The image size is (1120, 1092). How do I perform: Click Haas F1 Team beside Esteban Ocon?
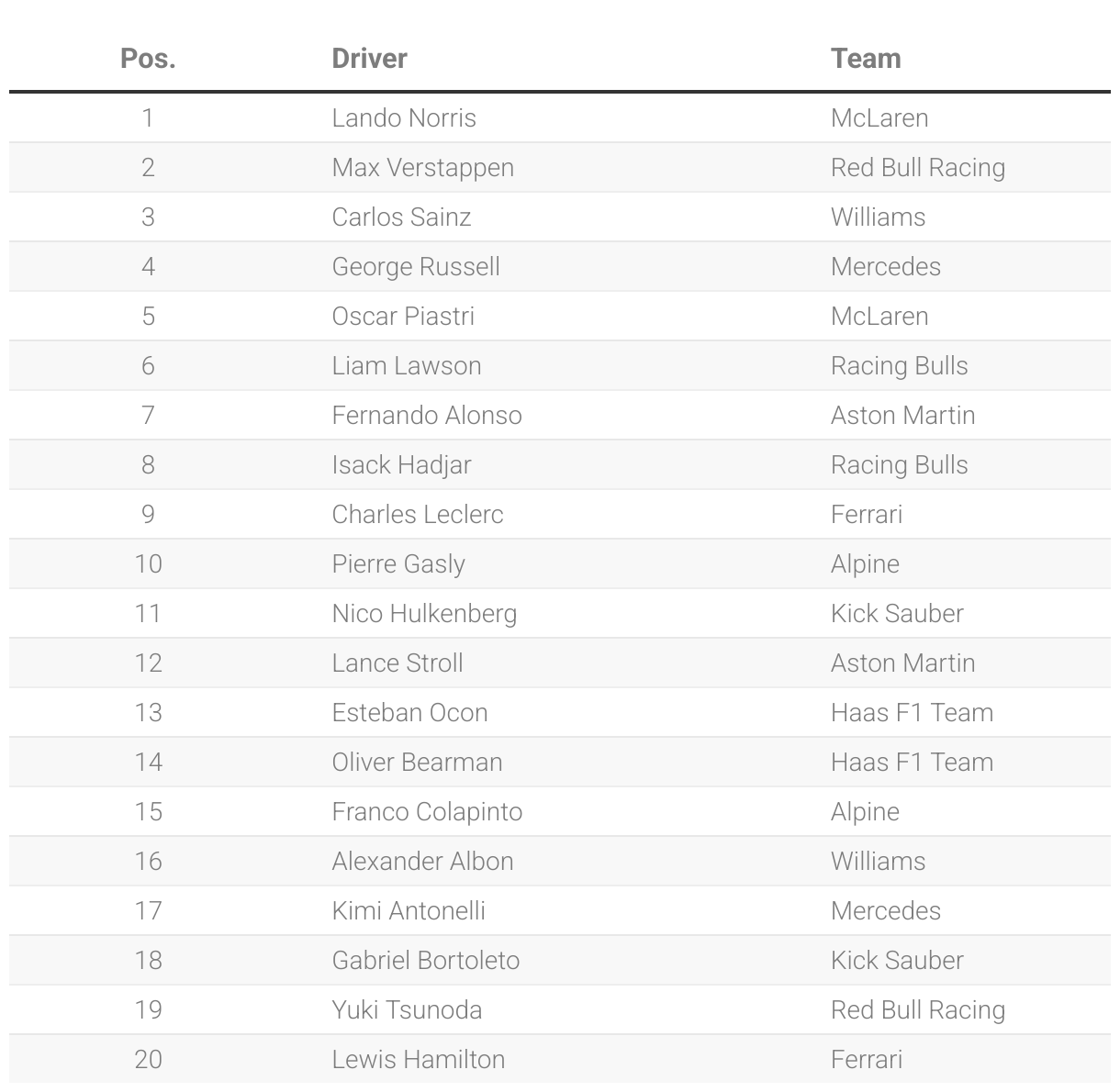point(912,713)
